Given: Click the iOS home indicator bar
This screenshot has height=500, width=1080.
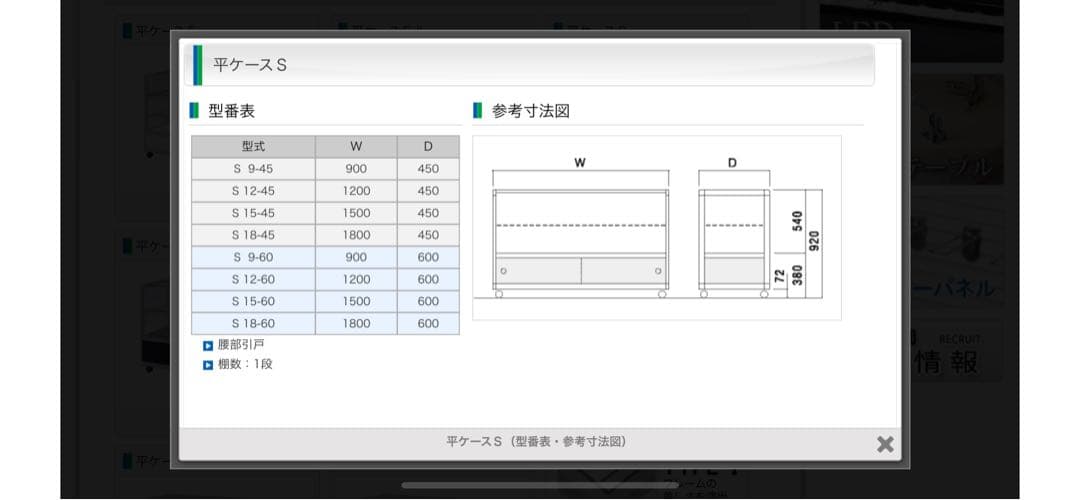Looking at the screenshot, I should [540, 486].
